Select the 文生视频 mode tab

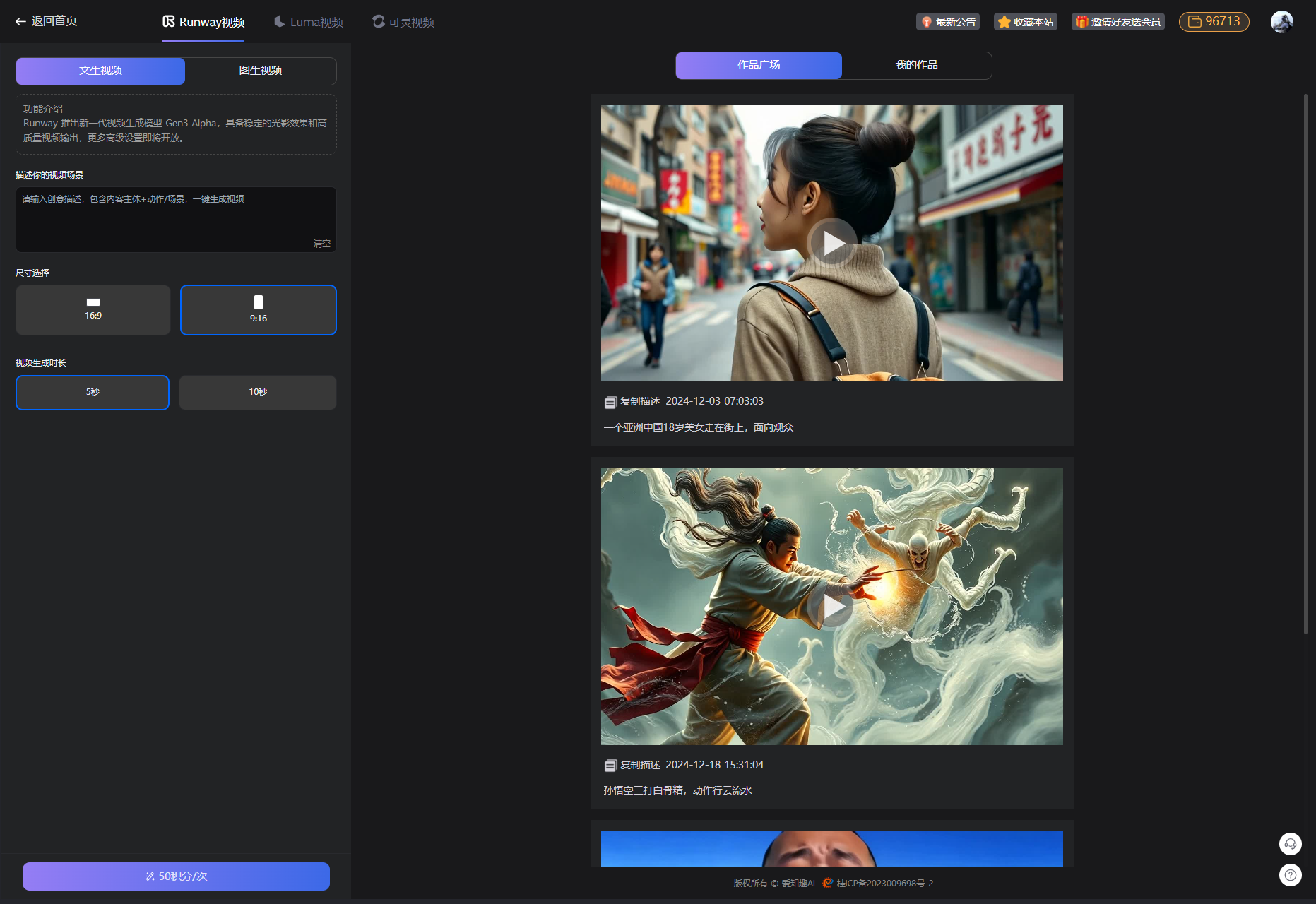[100, 71]
